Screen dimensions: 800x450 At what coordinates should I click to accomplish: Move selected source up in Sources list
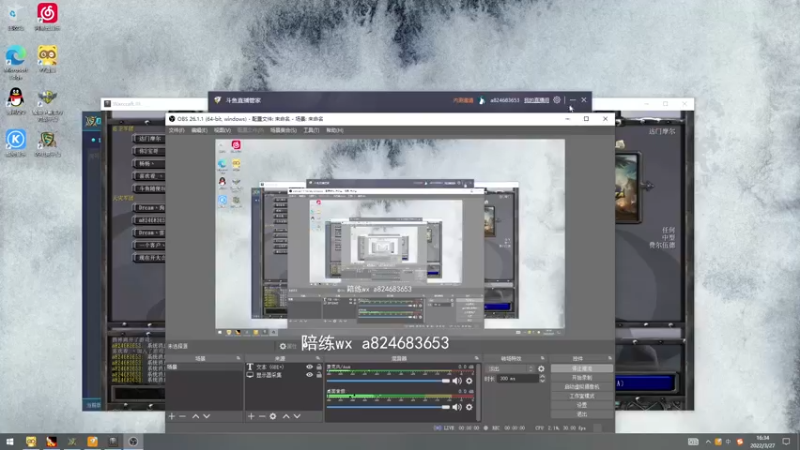(x=286, y=417)
